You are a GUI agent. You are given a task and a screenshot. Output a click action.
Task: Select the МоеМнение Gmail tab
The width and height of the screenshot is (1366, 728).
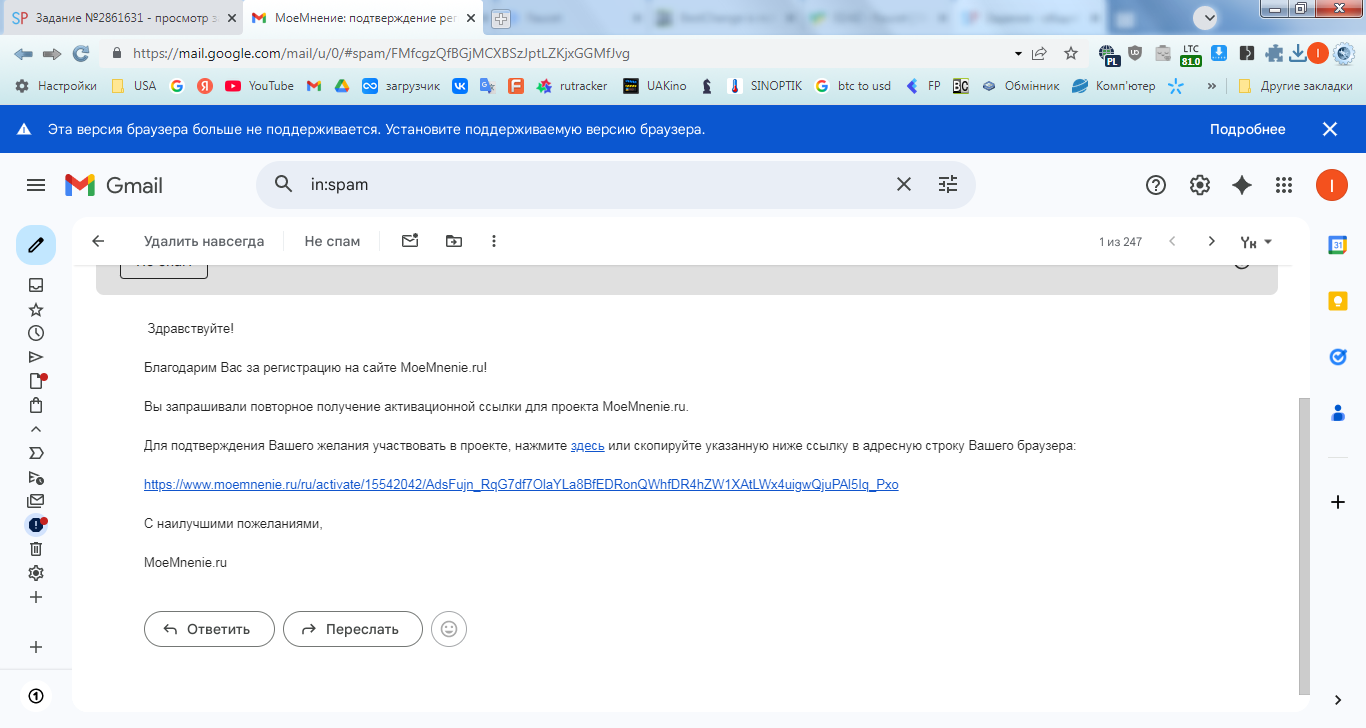pos(364,18)
